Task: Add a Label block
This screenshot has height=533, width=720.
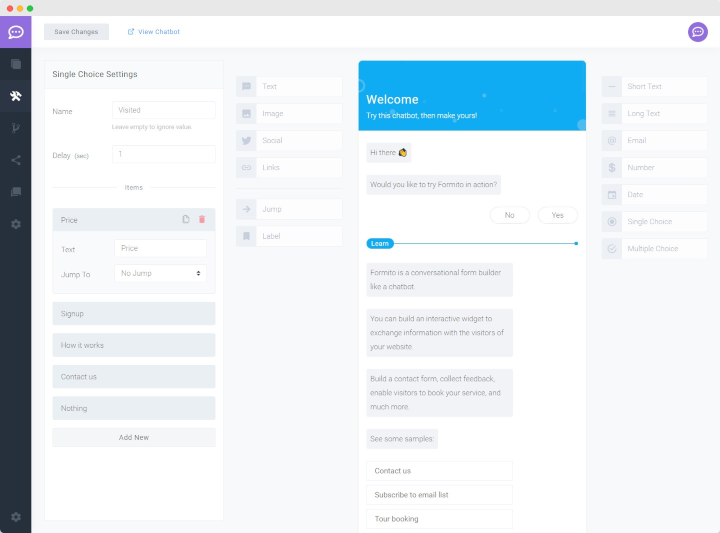Action: [x=289, y=236]
